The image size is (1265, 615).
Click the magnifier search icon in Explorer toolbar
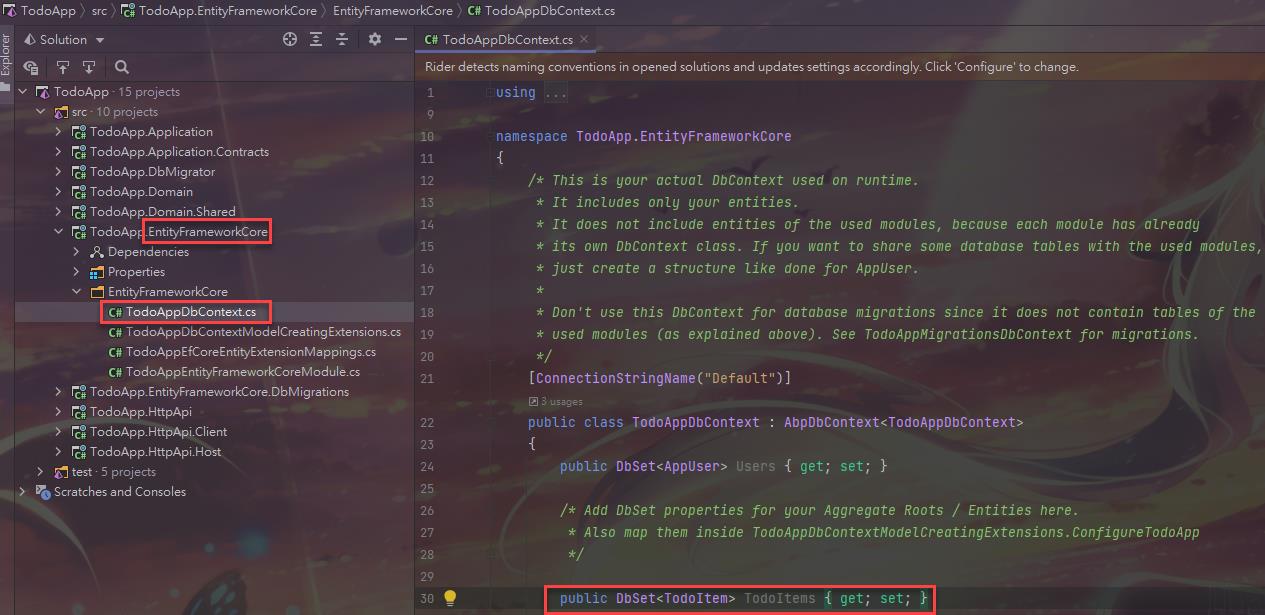(x=122, y=67)
